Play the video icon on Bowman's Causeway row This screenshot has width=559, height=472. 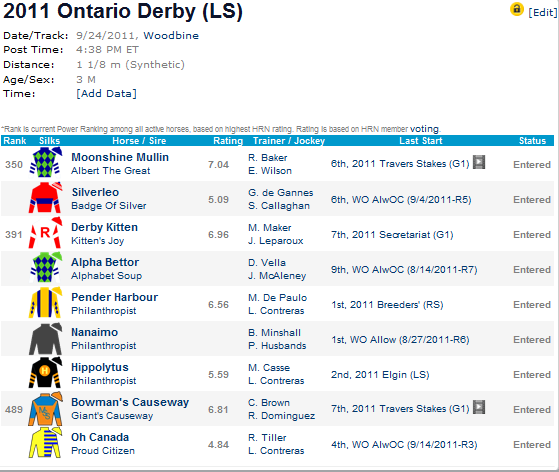[479, 407]
